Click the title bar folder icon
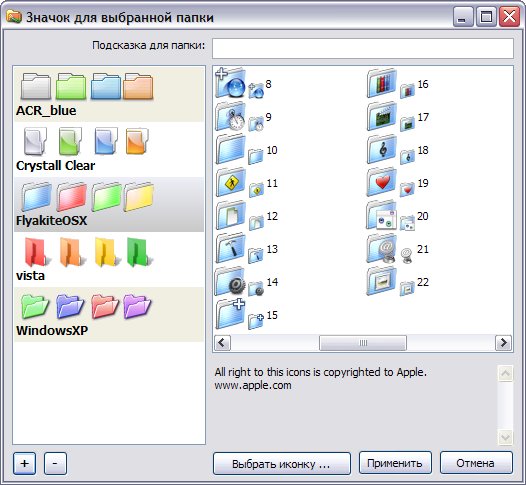526x485 pixels. 14,17
